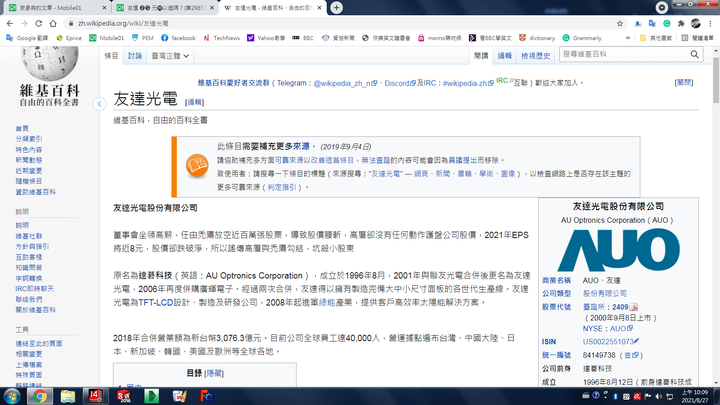Open the Yahoo bookmark
This screenshot has width=720, height=405.
[266, 38]
